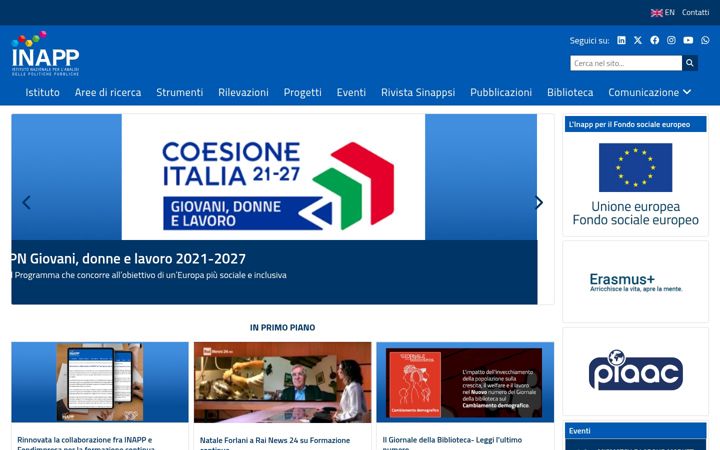Open 'L'Inapp per il Fondo sociale europeo' header
Viewport: 720px width, 450px height.
636,124
